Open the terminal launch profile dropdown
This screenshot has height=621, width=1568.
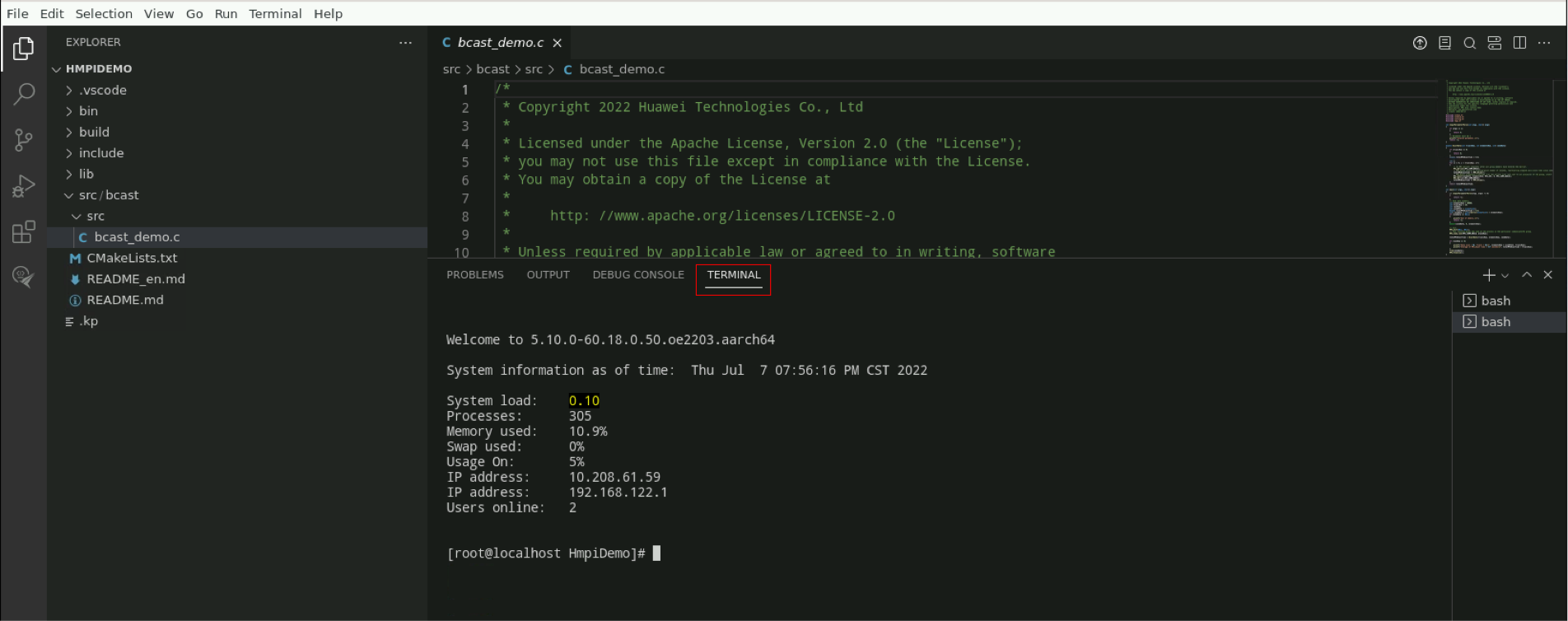click(x=1505, y=275)
